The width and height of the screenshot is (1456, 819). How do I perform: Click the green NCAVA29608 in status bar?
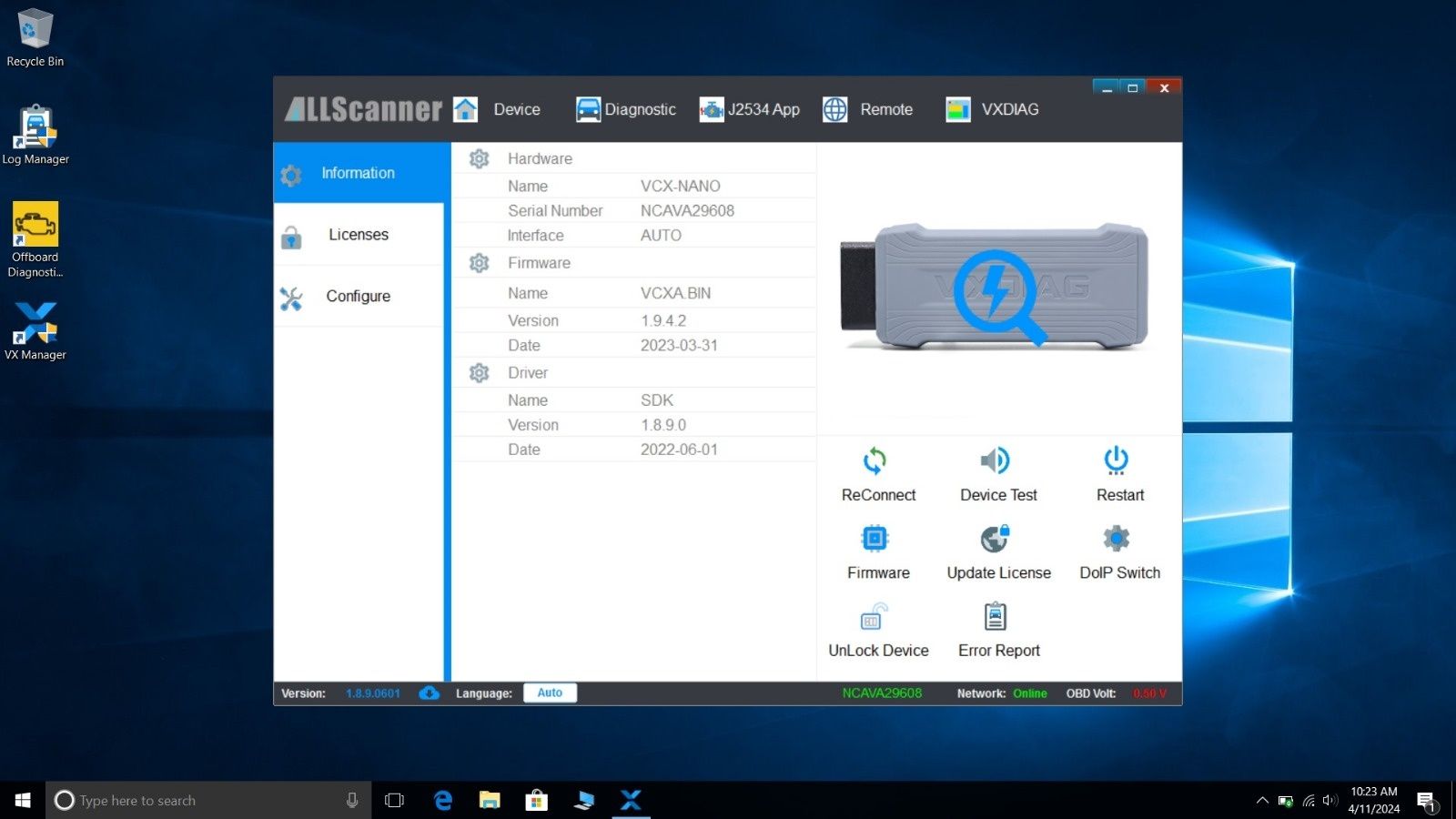pos(882,693)
